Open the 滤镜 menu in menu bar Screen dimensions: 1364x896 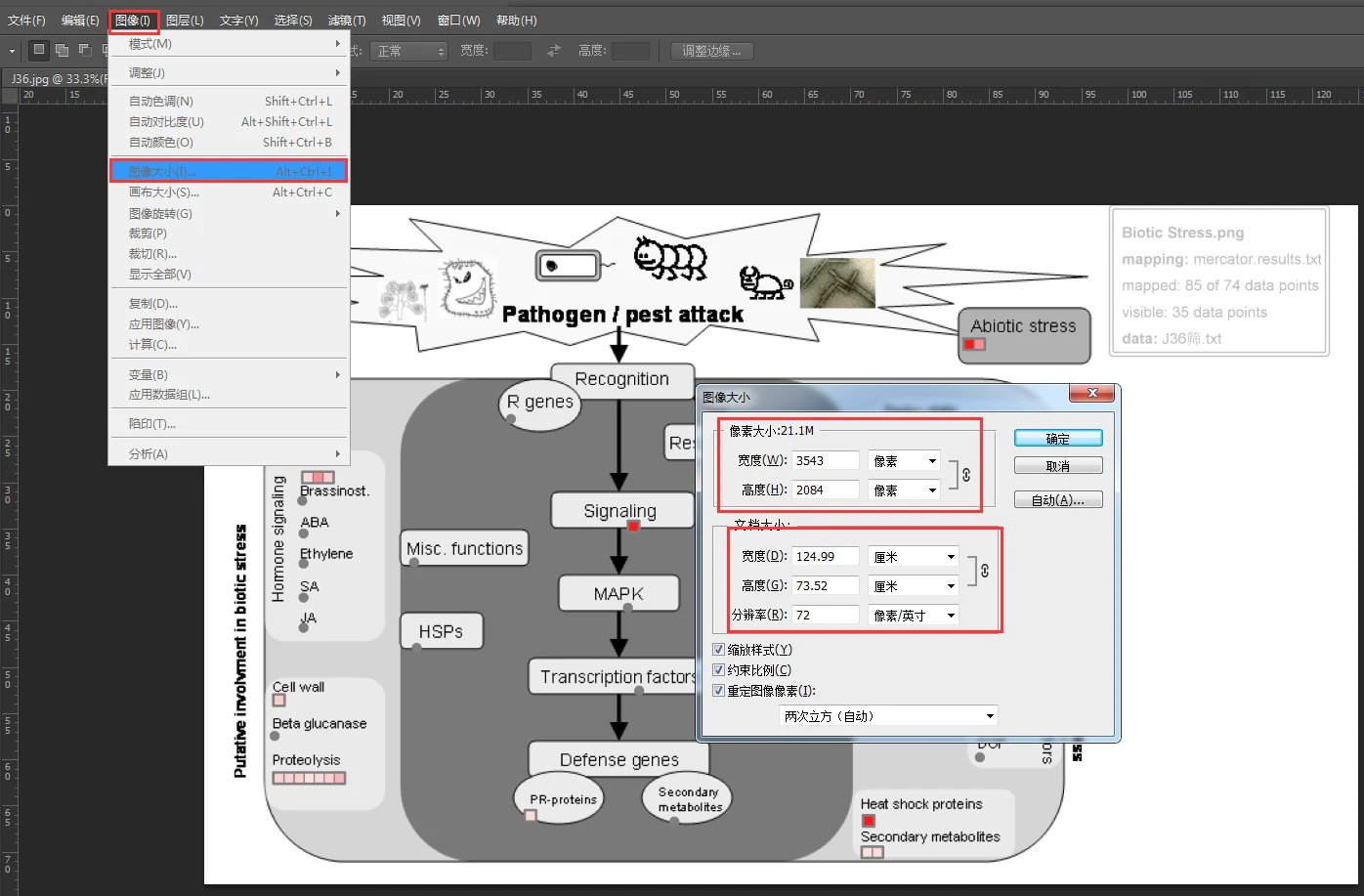tap(346, 20)
